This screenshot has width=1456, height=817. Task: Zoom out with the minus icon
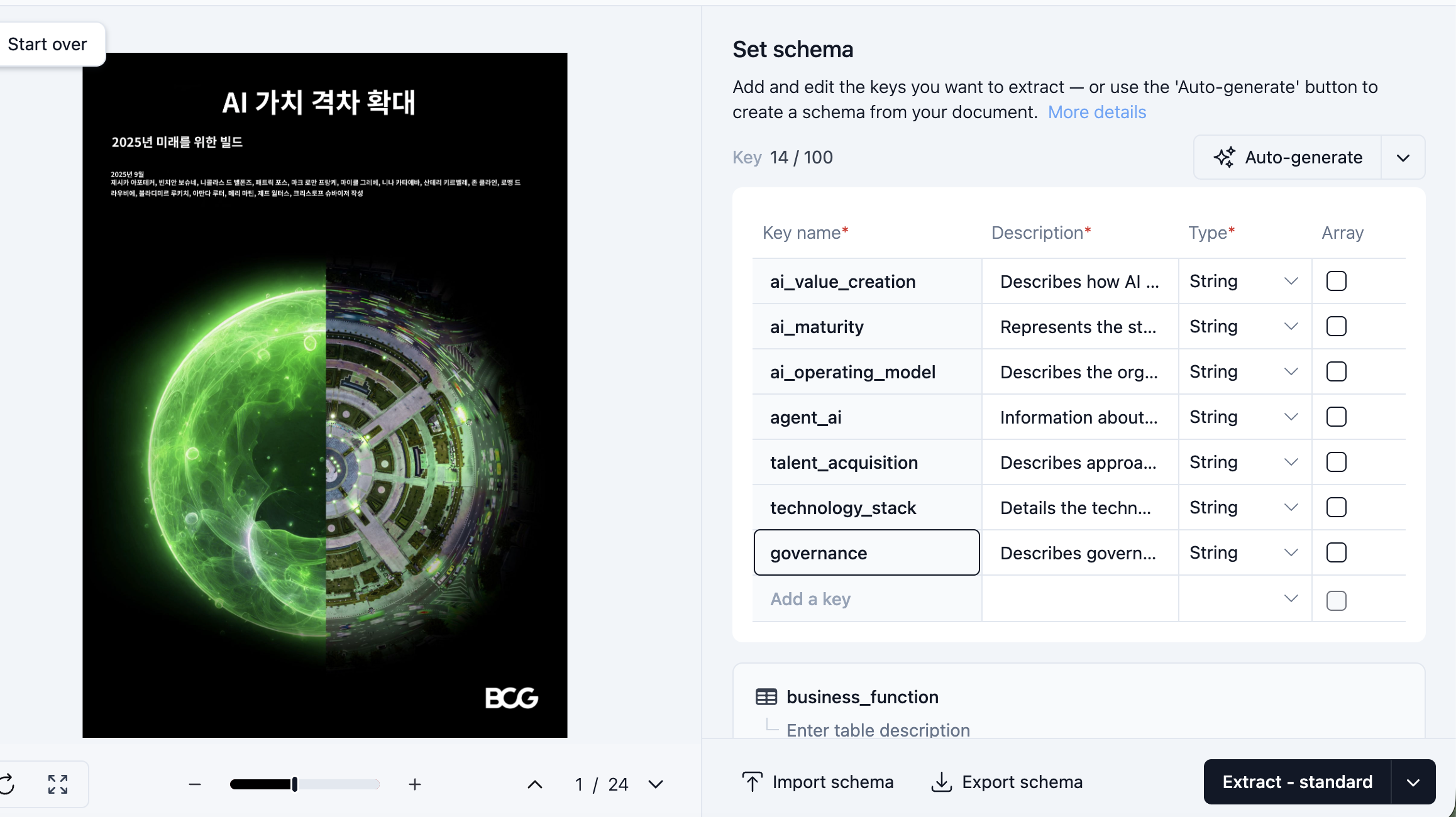click(x=195, y=784)
